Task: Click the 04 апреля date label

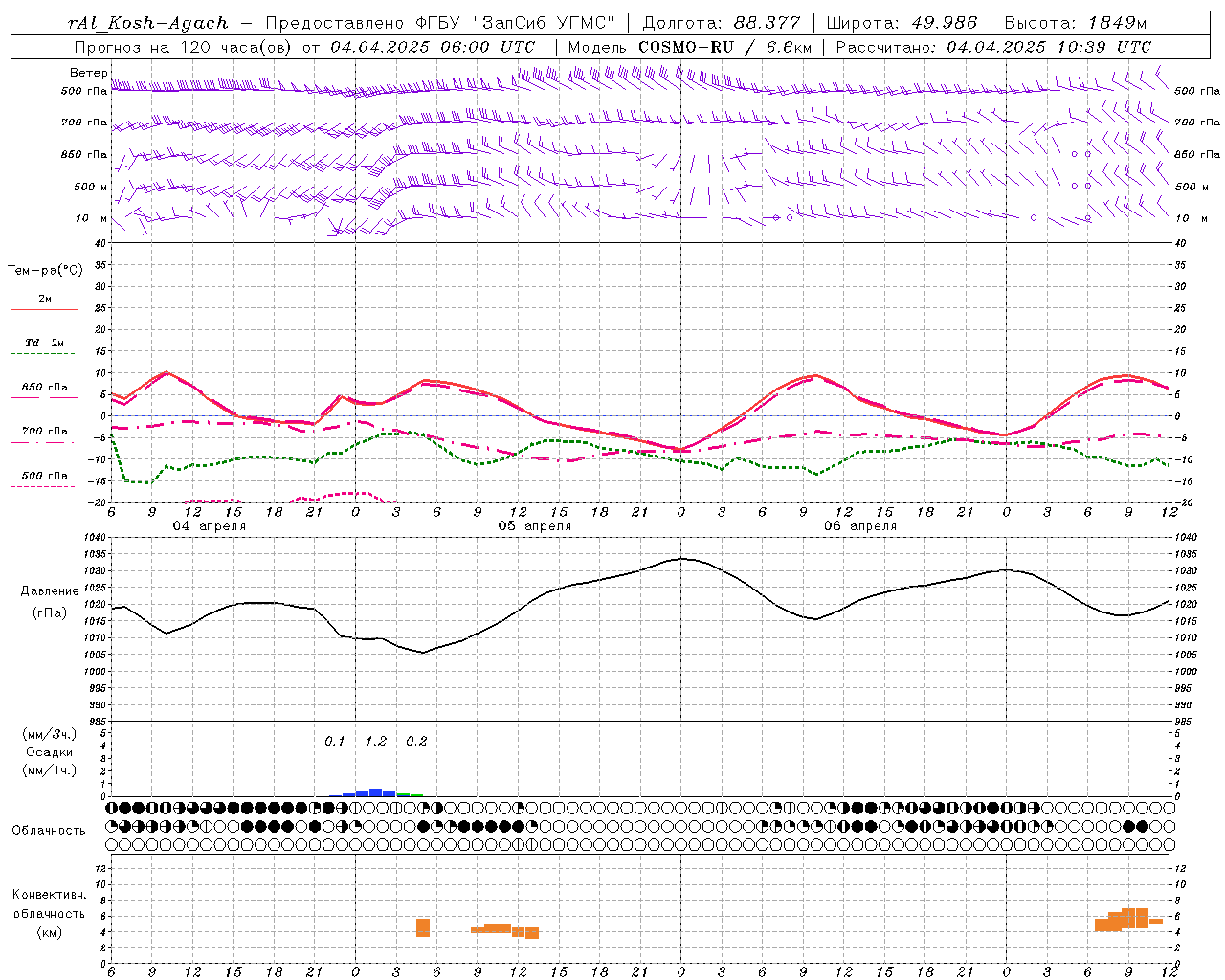Action: pos(209,526)
